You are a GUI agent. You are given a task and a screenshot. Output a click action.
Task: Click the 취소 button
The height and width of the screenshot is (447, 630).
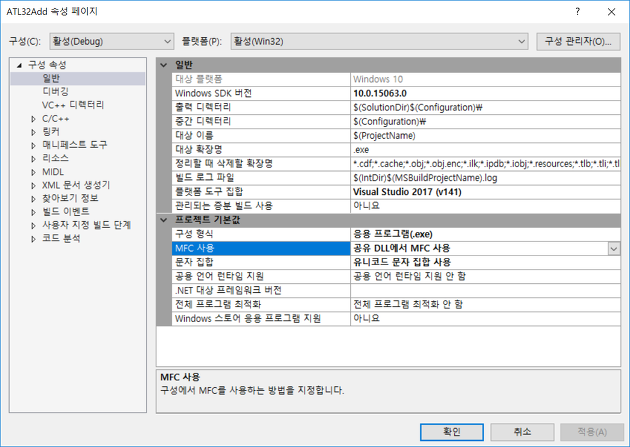pos(522,432)
